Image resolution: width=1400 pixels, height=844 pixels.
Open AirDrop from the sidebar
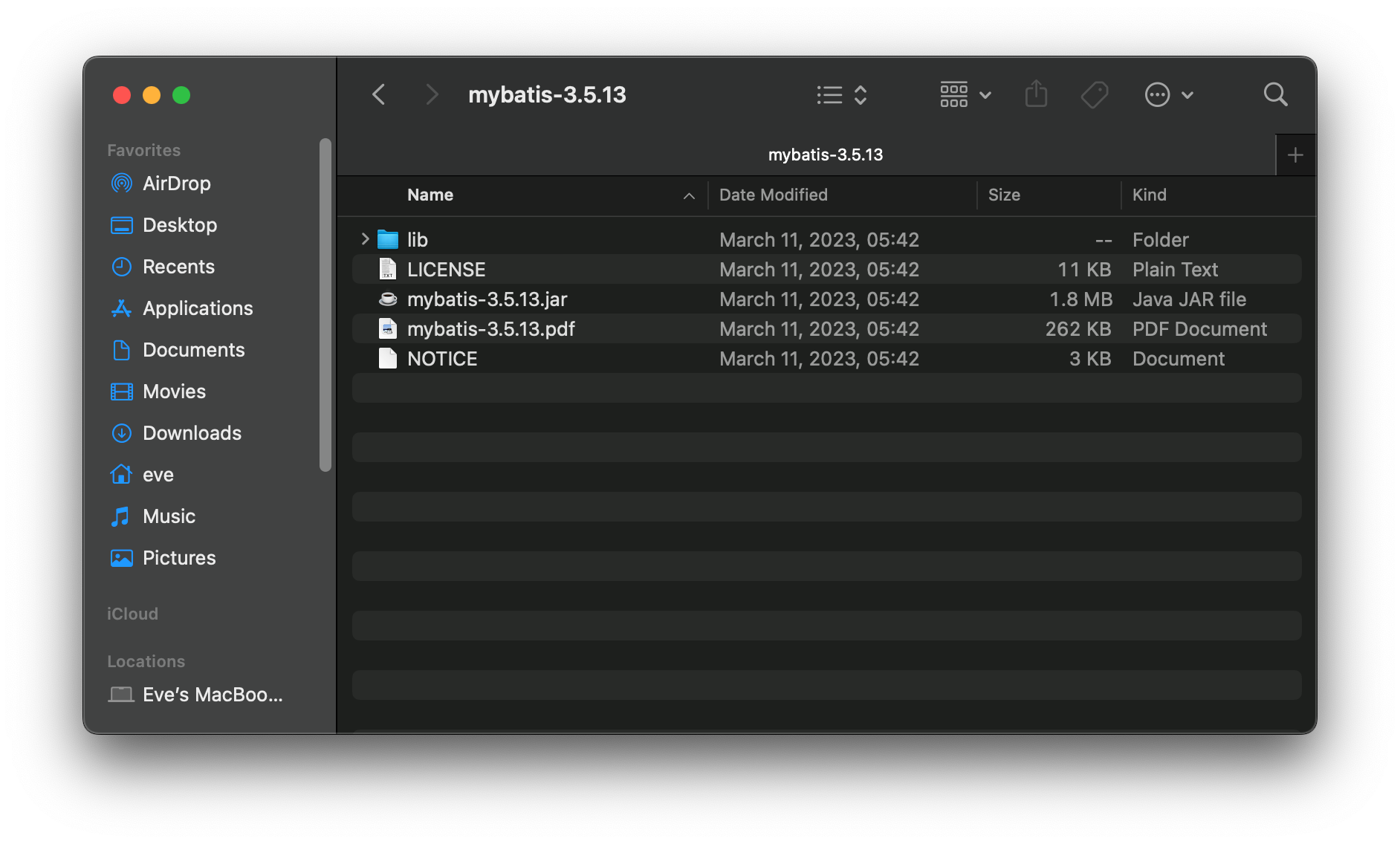[177, 184]
